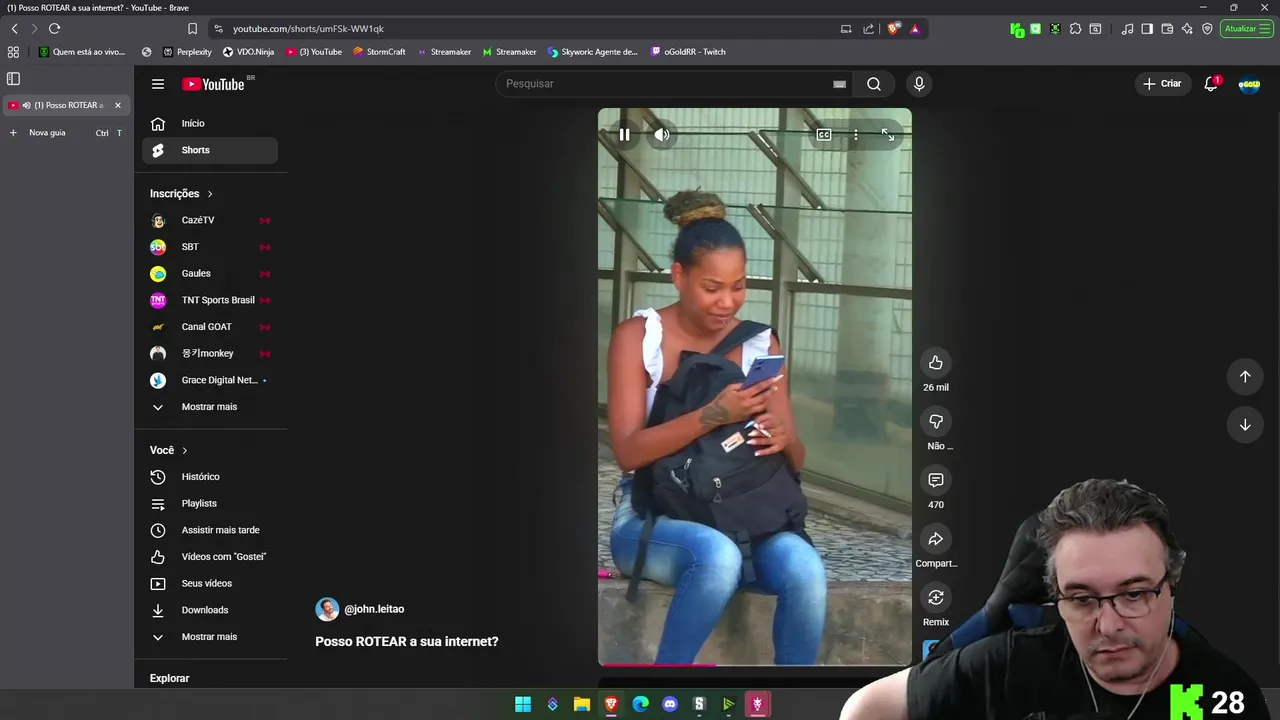Pause the Shorts video
The height and width of the screenshot is (720, 1280).
point(624,134)
